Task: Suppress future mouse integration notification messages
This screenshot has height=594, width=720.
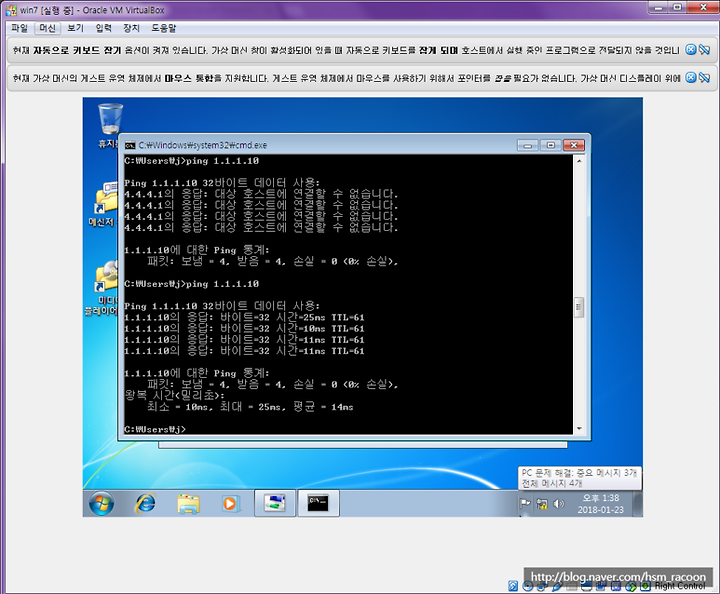Action: tap(704, 78)
